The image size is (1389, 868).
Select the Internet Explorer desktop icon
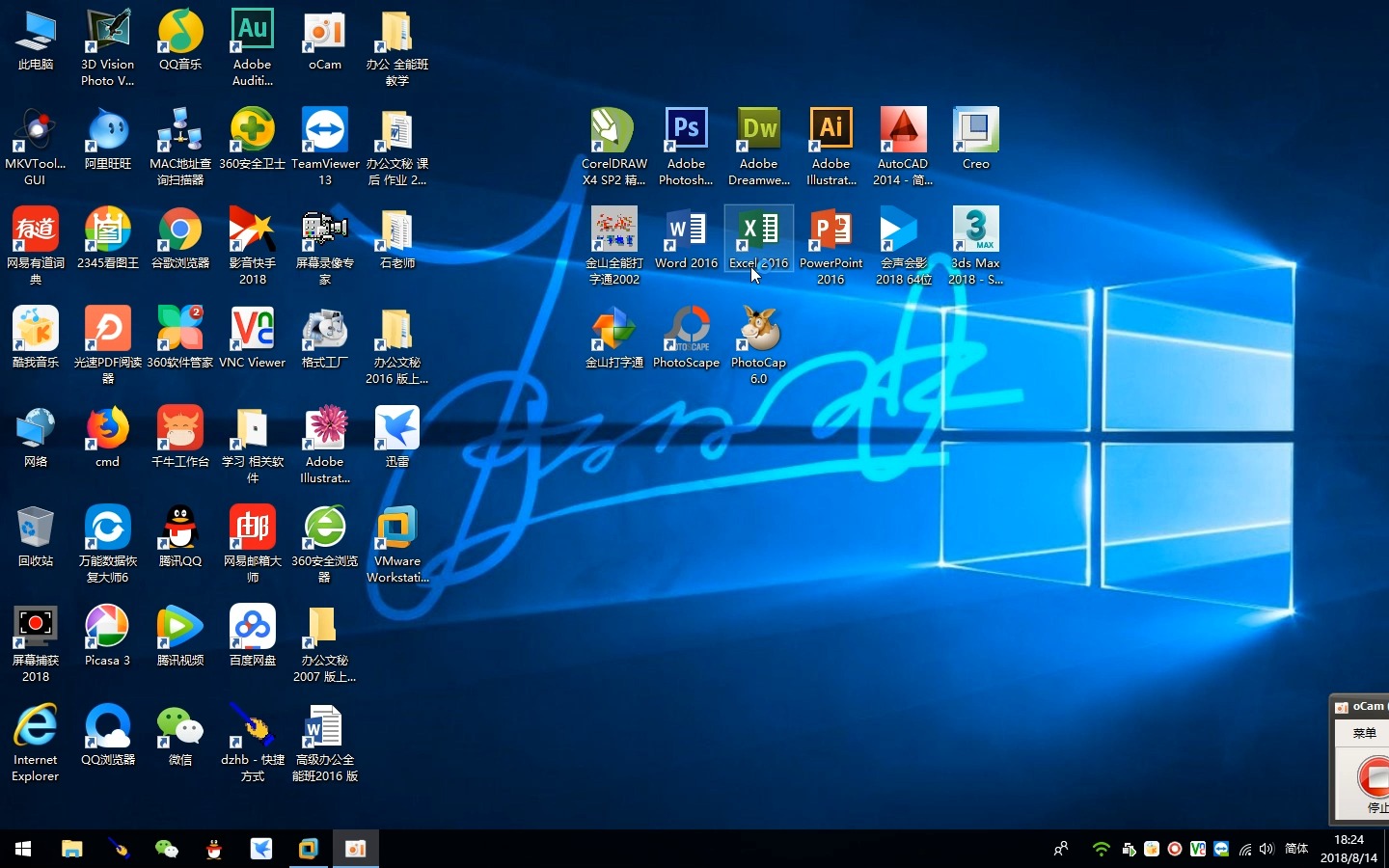(x=36, y=743)
